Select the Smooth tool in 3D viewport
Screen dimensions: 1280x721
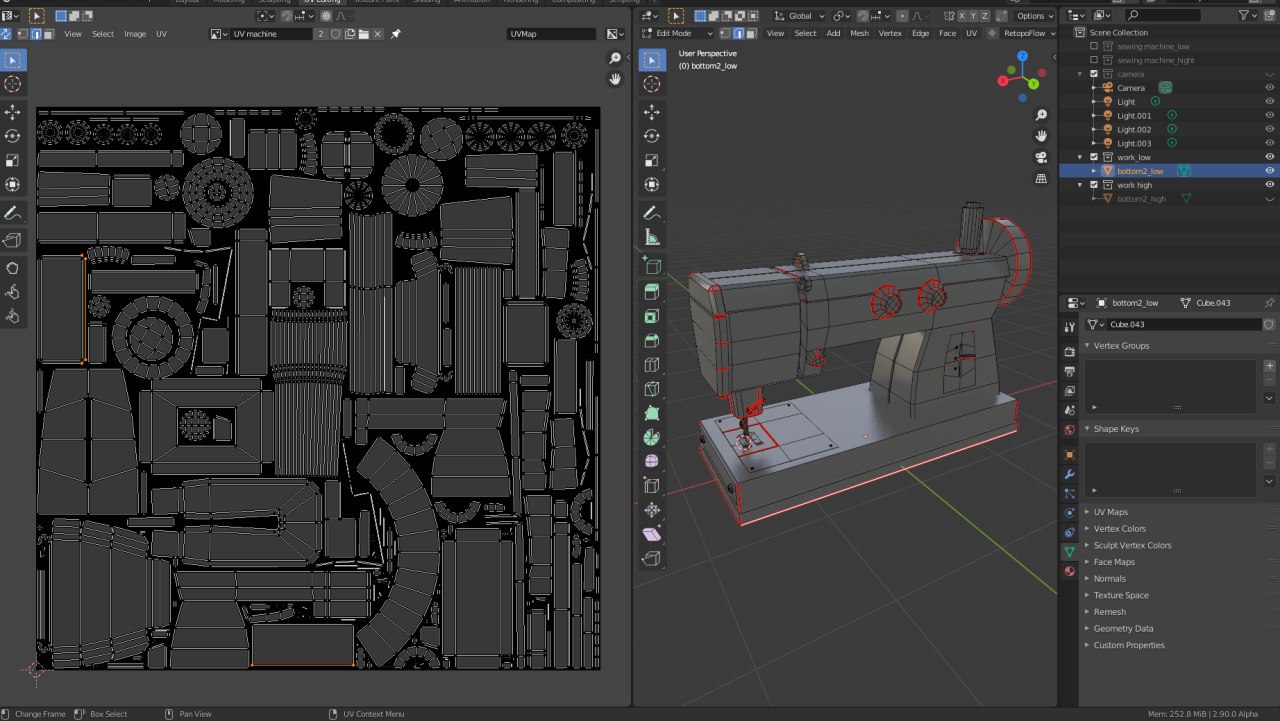coord(652,462)
